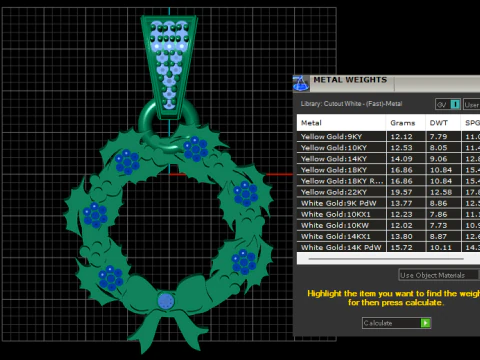This screenshot has width=480, height=360.
Task: Select the METAL WEIGHTS tab title
Action: (x=350, y=80)
